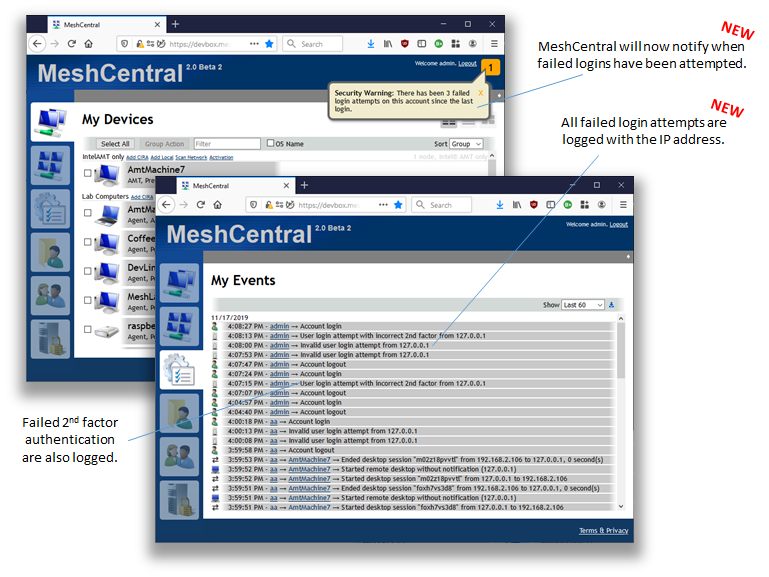Viewport: 769px width, 577px height.
Task: Go Home in front browser window toolbar
Action: 218,204
